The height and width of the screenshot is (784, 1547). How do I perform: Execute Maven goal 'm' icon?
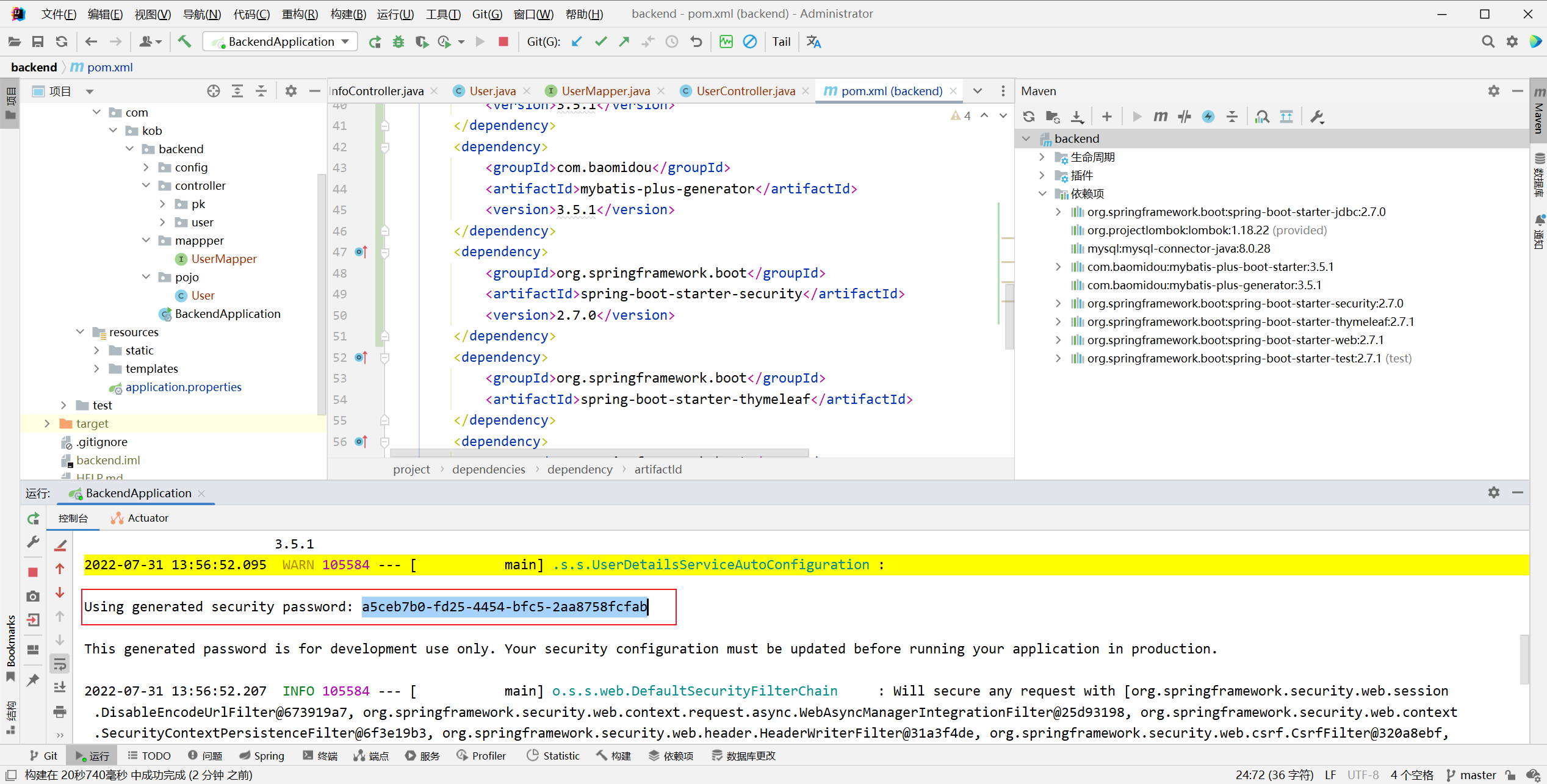[x=1160, y=117]
